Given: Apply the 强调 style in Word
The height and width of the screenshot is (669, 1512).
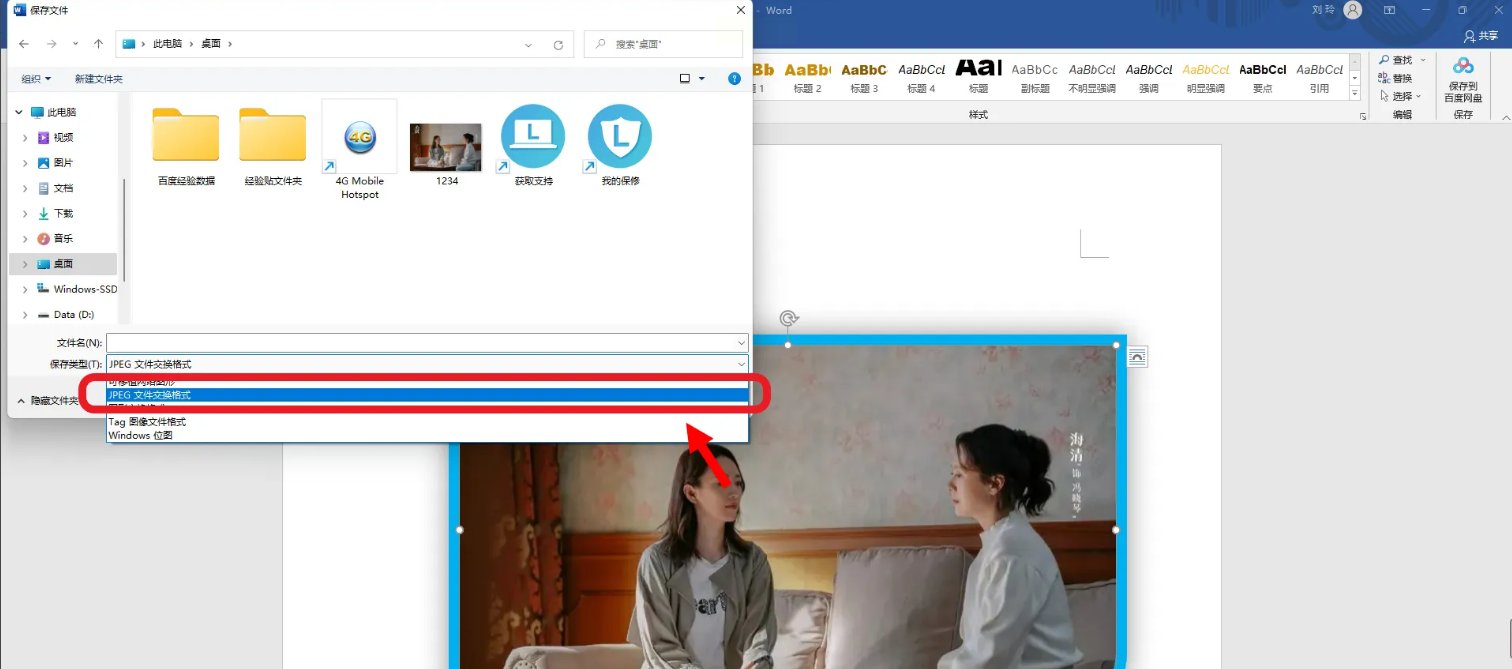Looking at the screenshot, I should pos(1148,78).
